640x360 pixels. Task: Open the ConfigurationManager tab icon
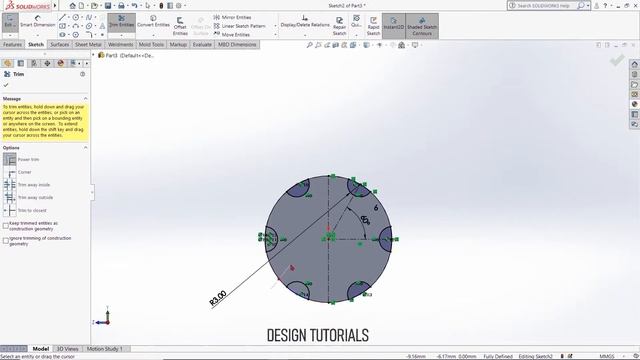coord(34,63)
